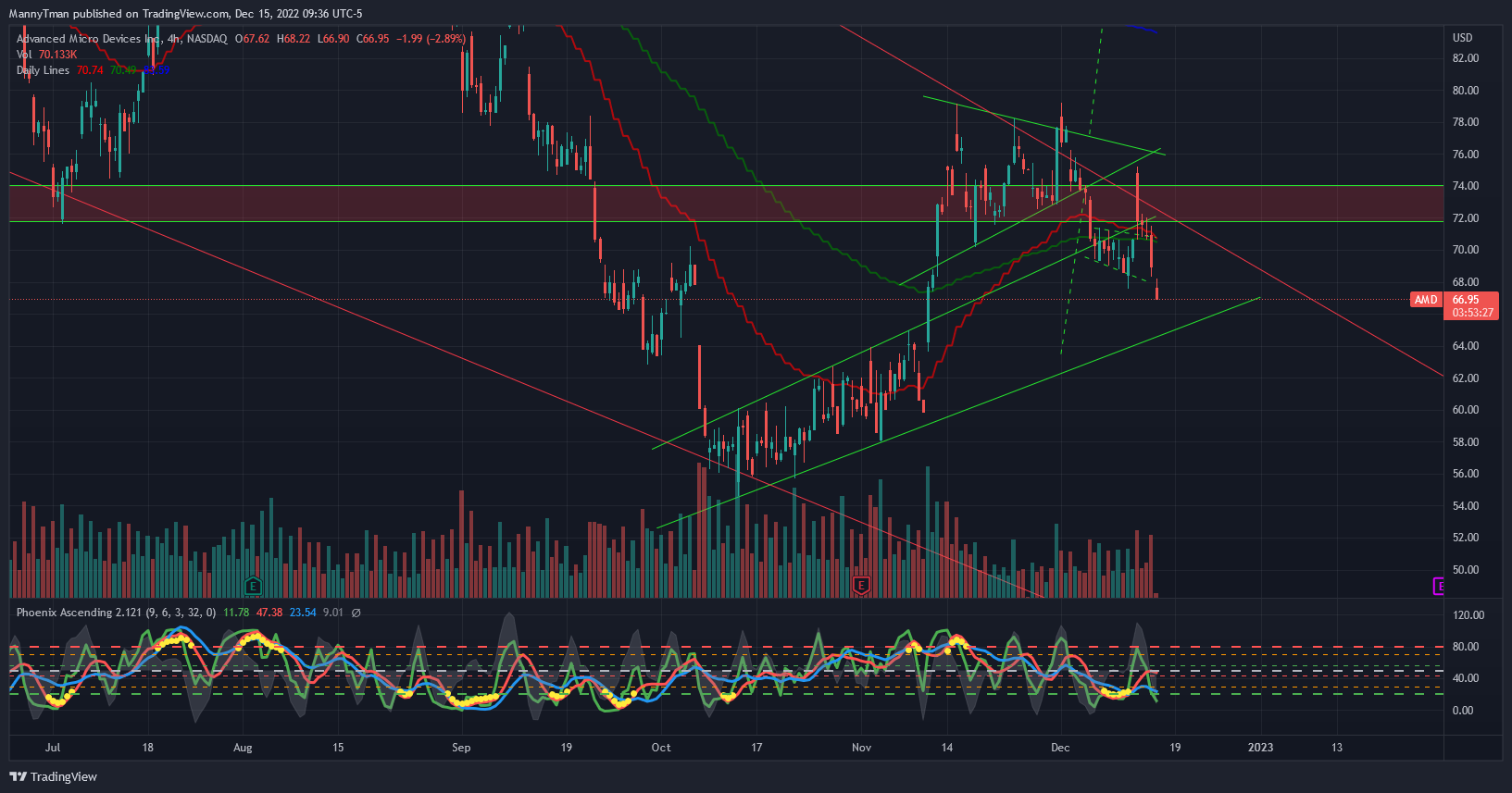Click the TradingView logo at bottom left
The image size is (1512, 793).
tap(53, 776)
